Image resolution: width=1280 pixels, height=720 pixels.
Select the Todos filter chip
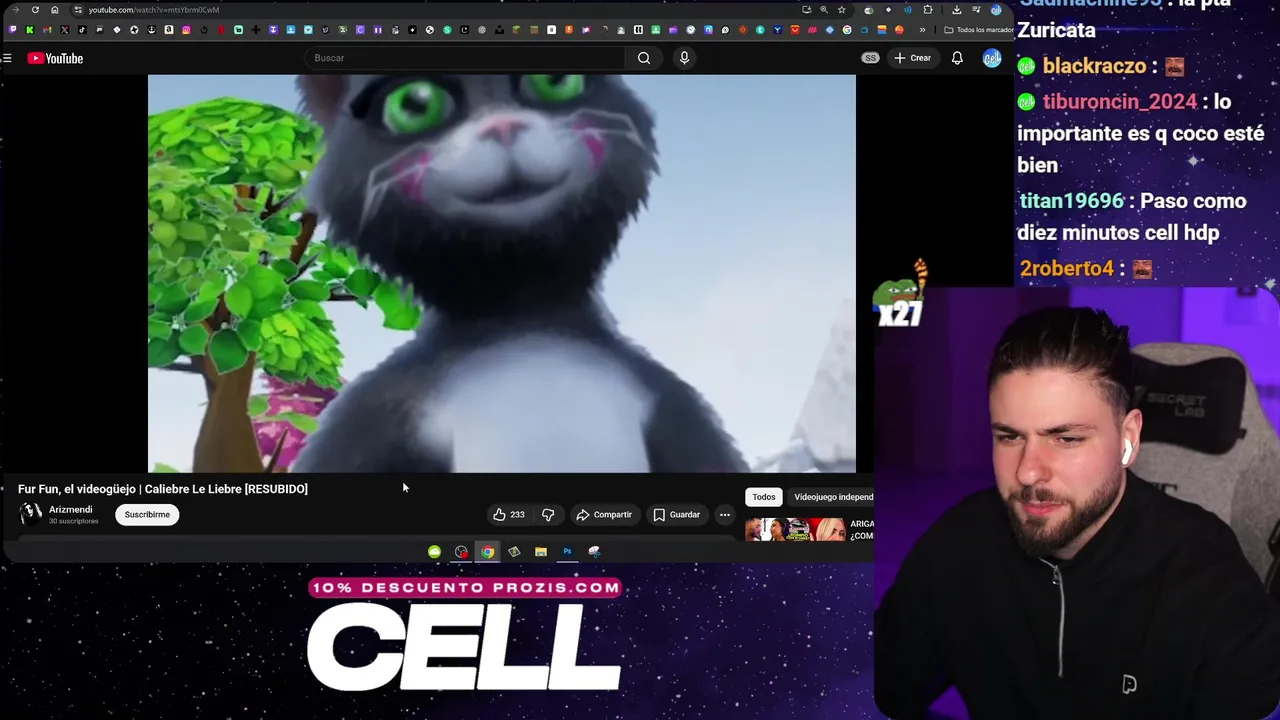[764, 497]
